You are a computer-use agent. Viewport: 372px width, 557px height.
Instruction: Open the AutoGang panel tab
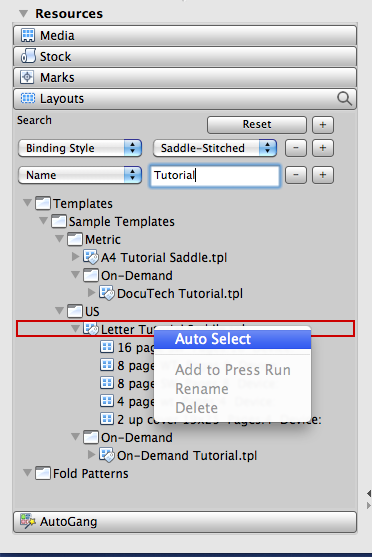185,521
